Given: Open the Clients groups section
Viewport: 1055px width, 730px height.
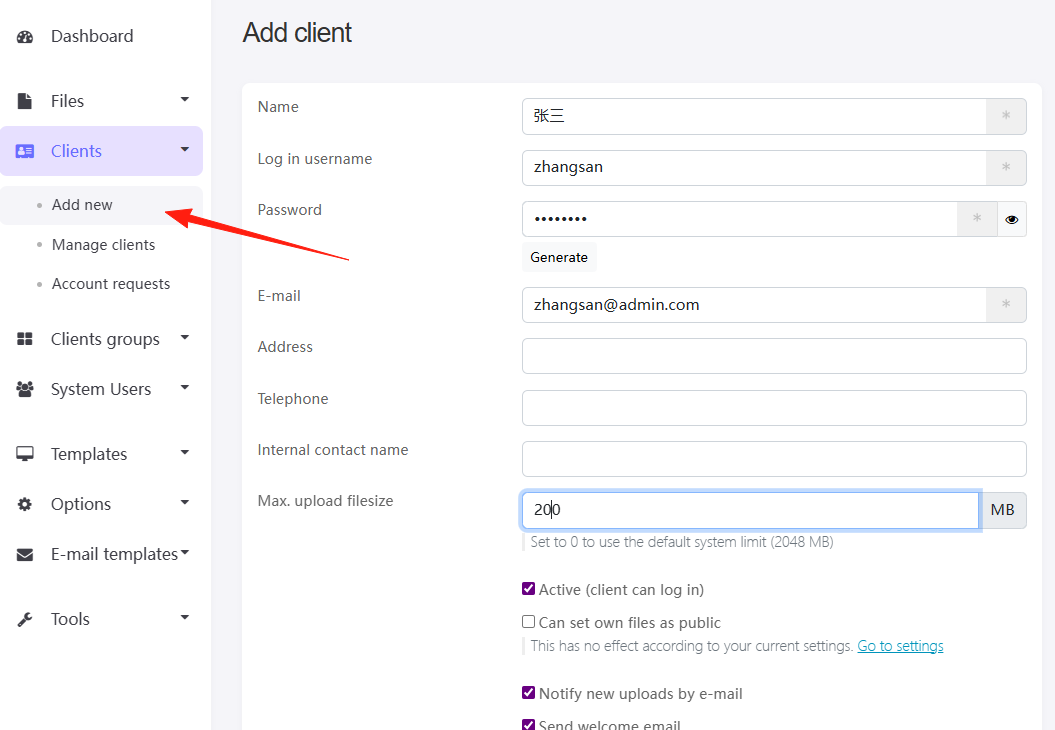Looking at the screenshot, I should [x=105, y=339].
